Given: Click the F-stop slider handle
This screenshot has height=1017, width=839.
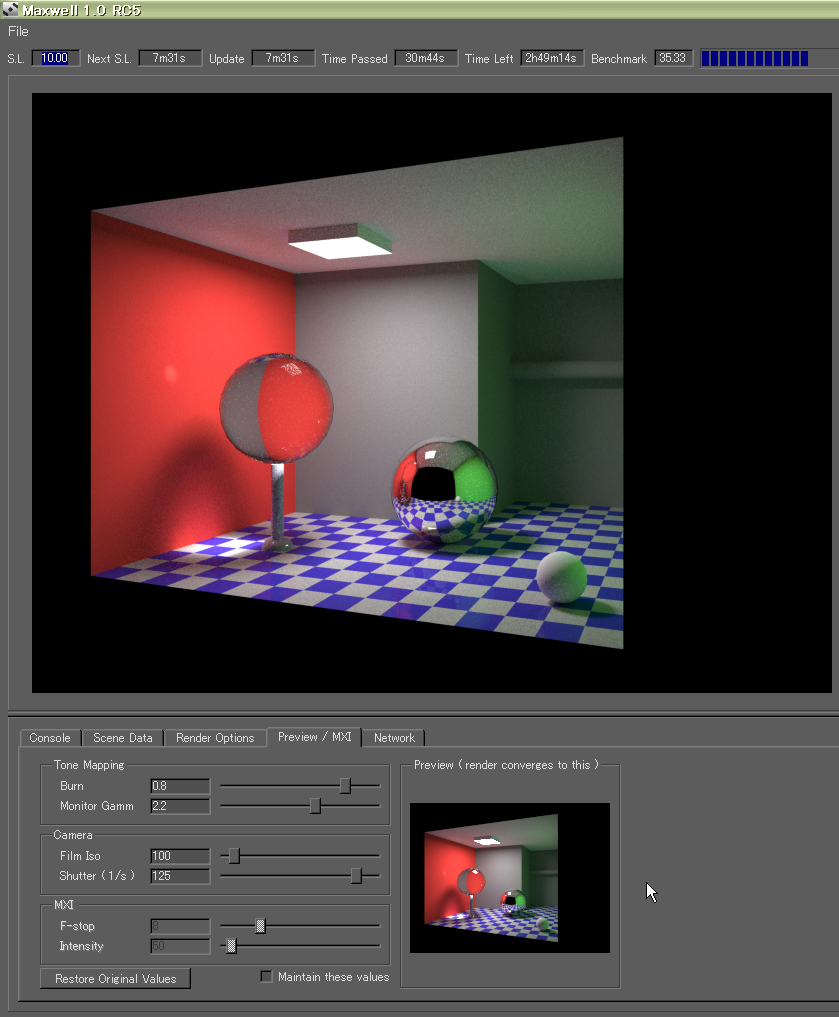Looking at the screenshot, I should [x=260, y=926].
